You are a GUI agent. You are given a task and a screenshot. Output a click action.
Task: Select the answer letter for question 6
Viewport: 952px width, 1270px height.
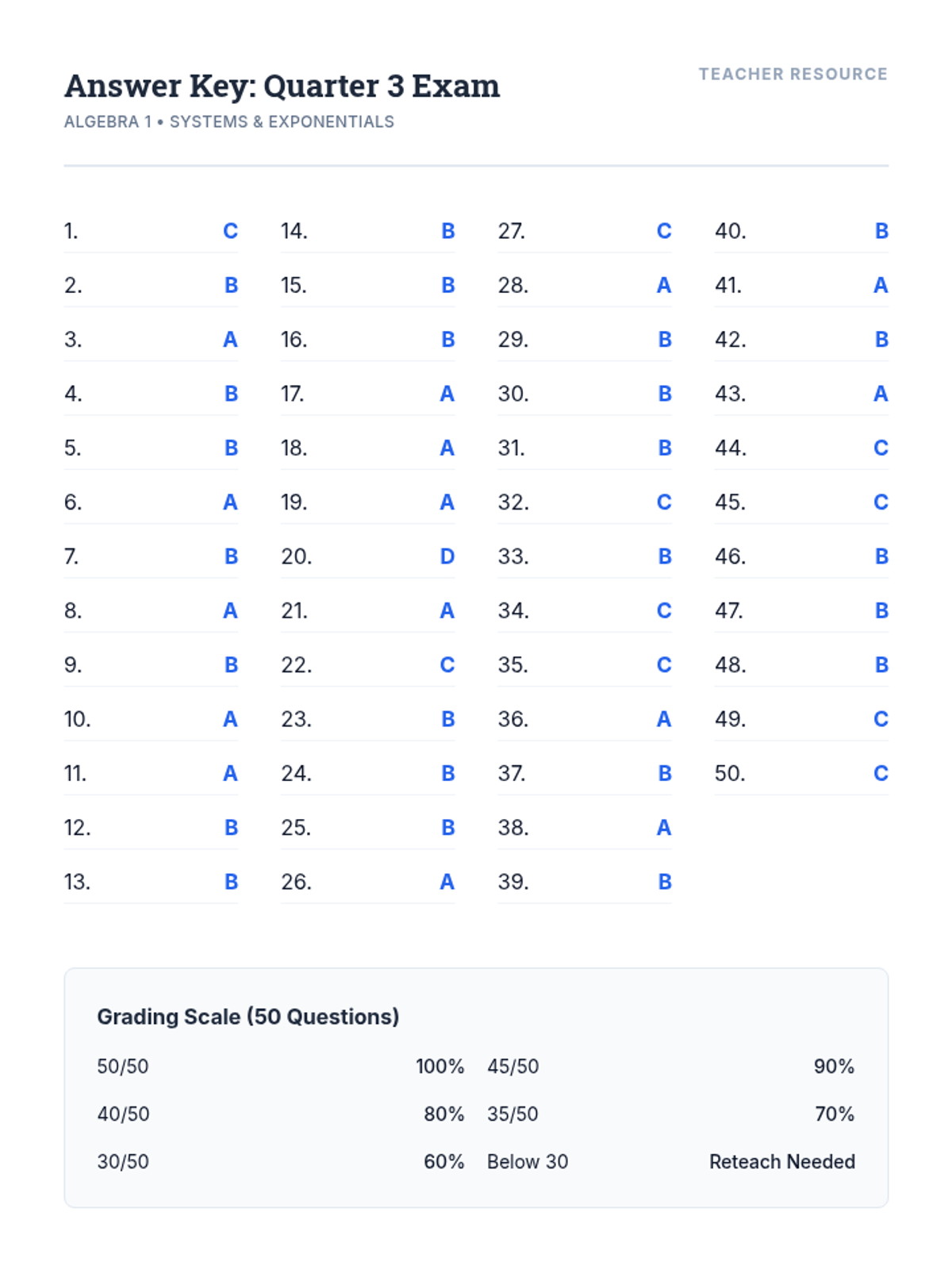(230, 502)
